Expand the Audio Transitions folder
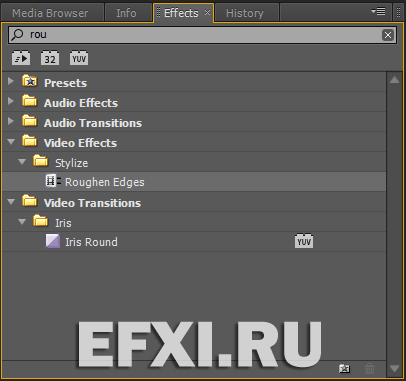The height and width of the screenshot is (381, 406). tap(11, 121)
